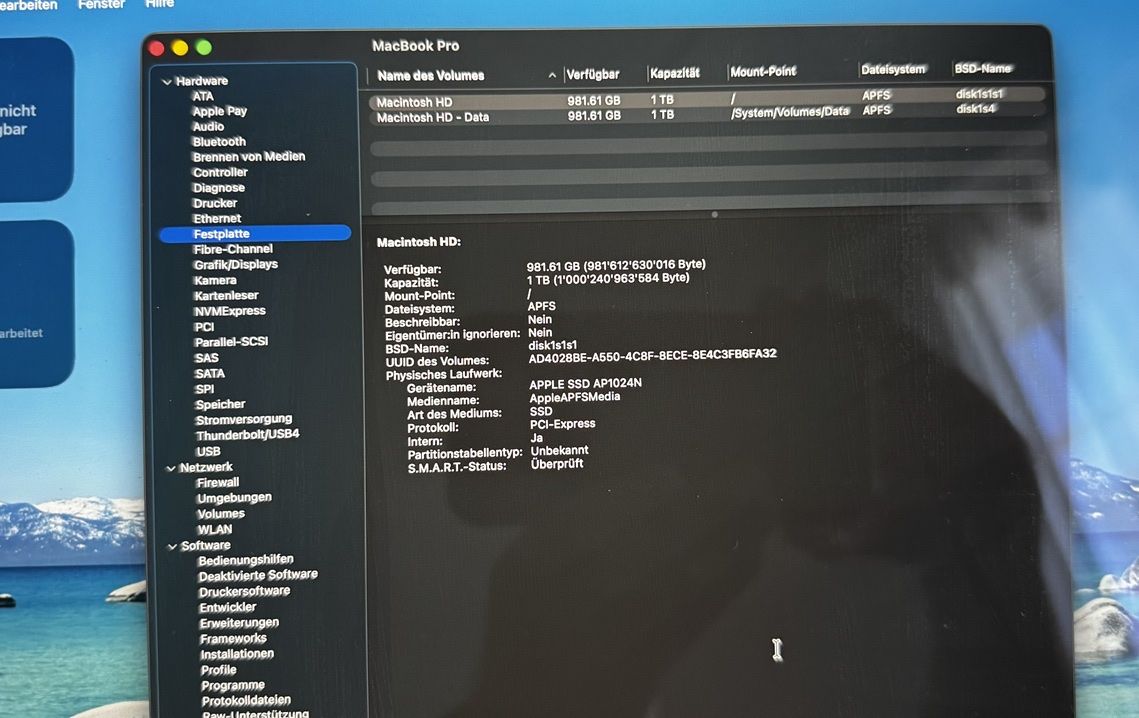The height and width of the screenshot is (718, 1139).
Task: Click the disk1s4 BSD name cell
Action: point(975,109)
